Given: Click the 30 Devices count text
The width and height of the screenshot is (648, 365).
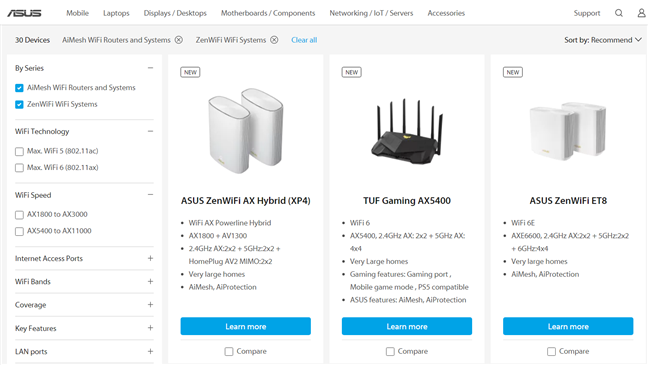Looking at the screenshot, I should click(x=32, y=40).
